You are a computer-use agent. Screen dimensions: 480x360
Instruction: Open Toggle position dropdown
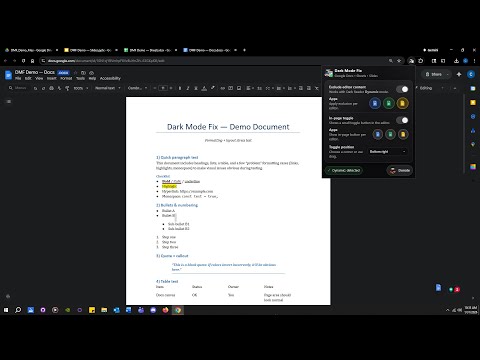pos(387,151)
